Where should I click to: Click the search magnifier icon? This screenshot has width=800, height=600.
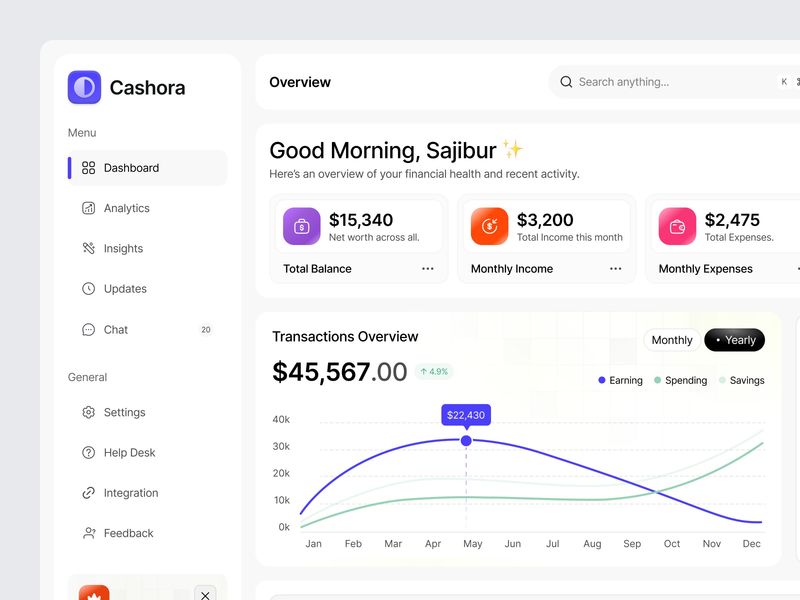pos(566,82)
